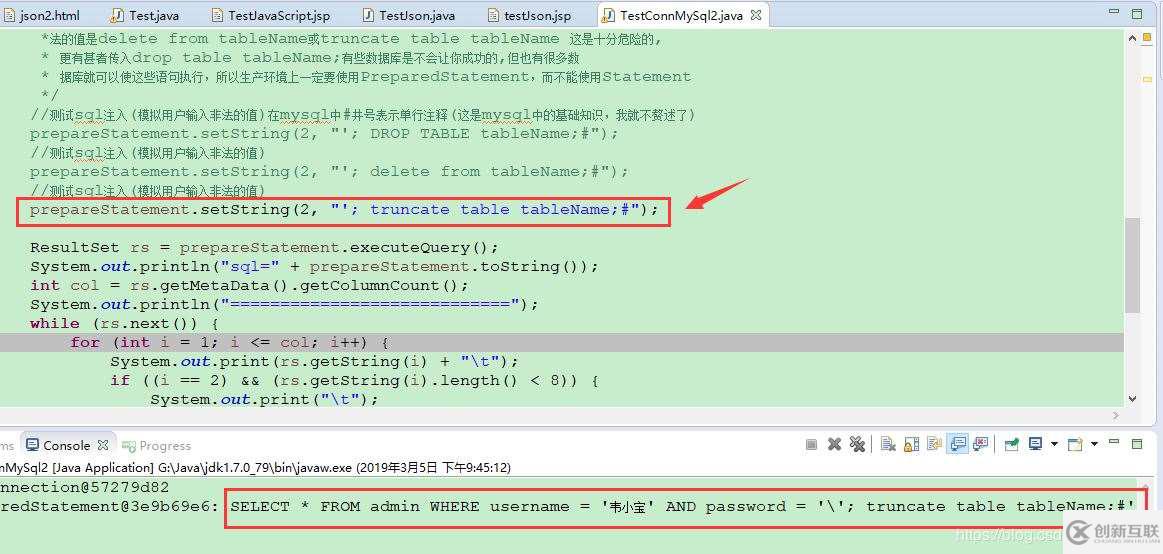This screenshot has height=554, width=1163.
Task: Toggle Scroll Lock in Console
Action: pos(912,444)
